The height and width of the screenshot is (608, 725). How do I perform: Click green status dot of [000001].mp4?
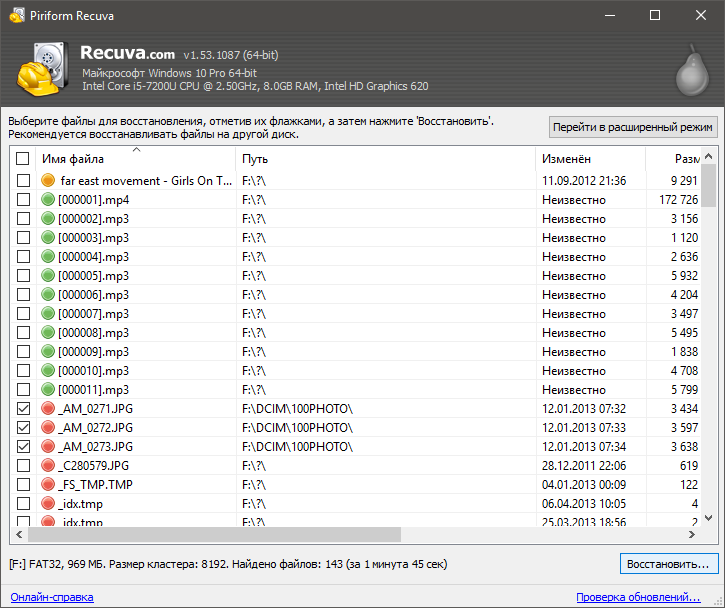click(48, 199)
